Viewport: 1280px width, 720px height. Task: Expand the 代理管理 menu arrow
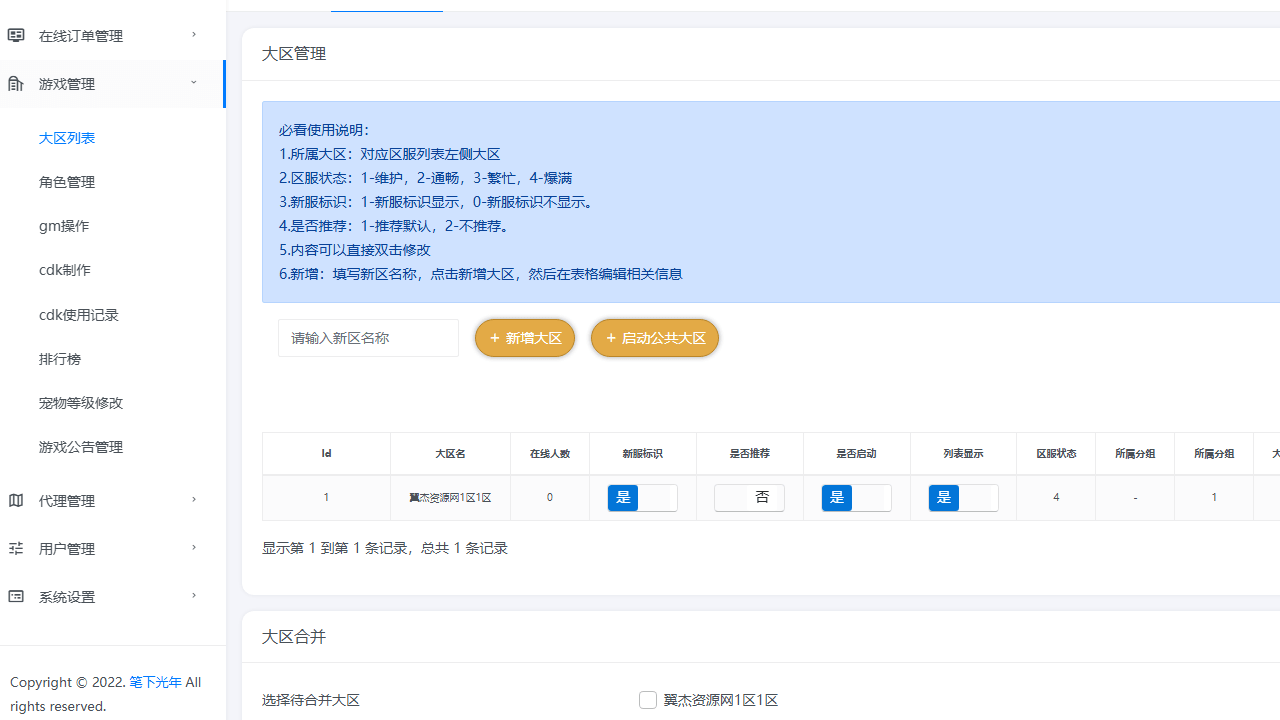coord(194,500)
